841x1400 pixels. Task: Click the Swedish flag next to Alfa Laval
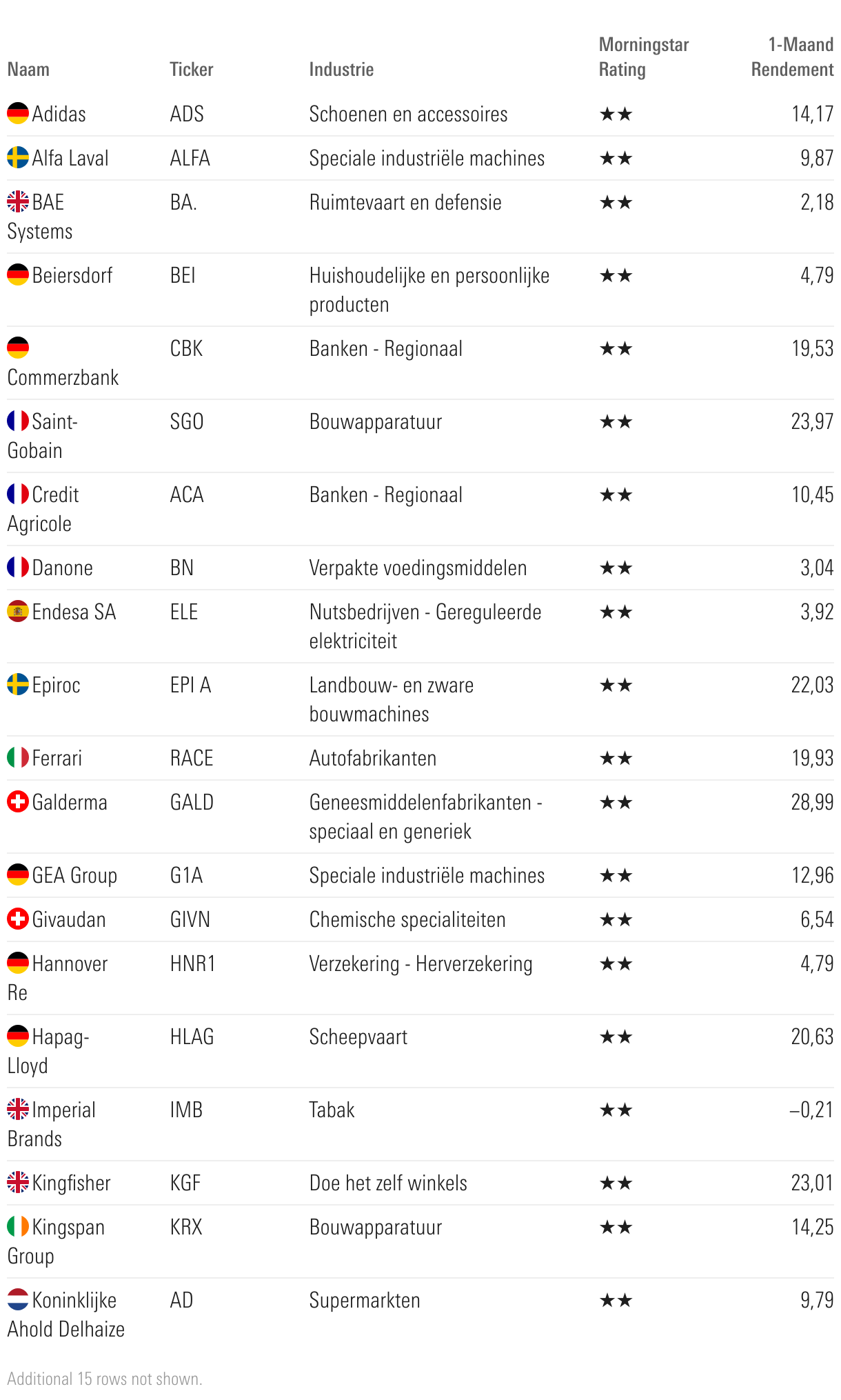[18, 158]
